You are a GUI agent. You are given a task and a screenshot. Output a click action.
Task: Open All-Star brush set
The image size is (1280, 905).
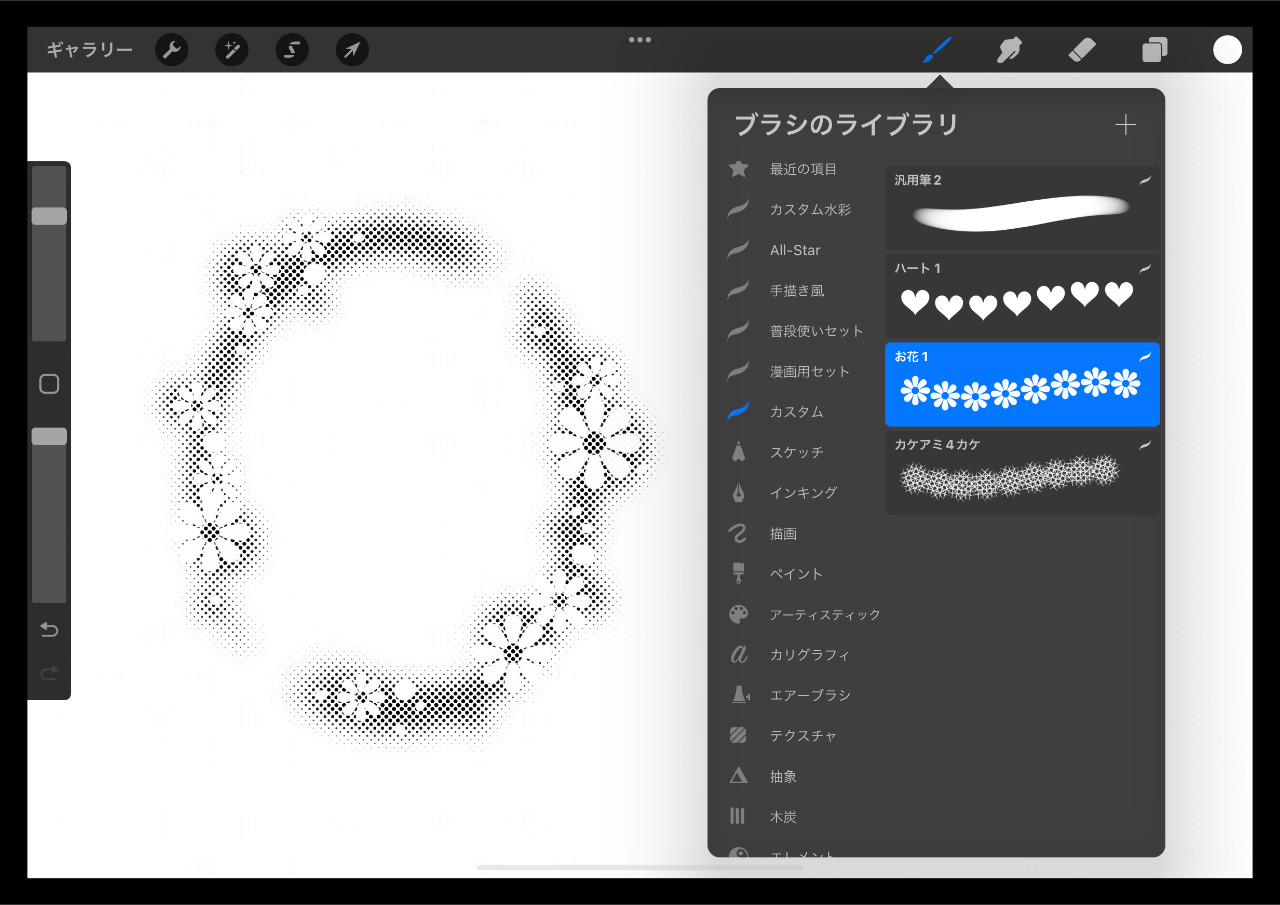pyautogui.click(x=775, y=250)
